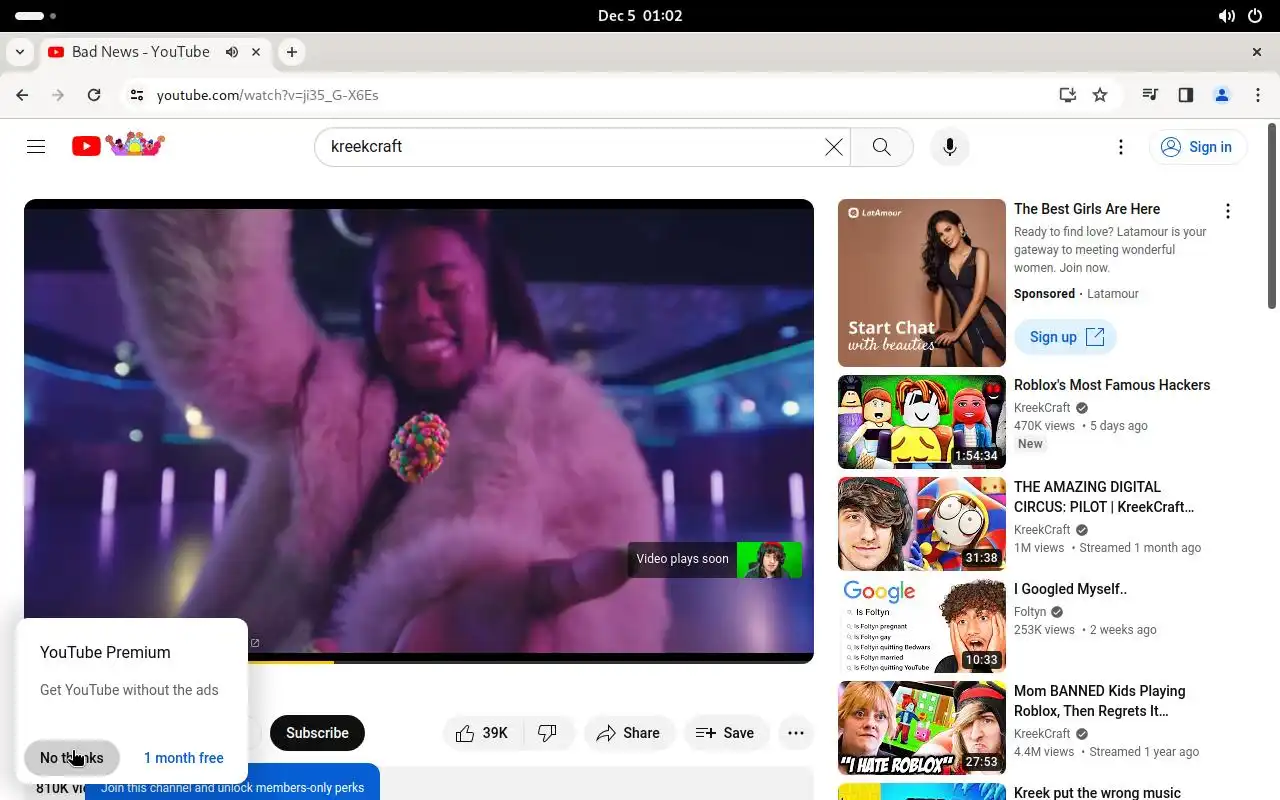Open THE AMAZING DIGITAL CIRCUS title link
Viewport: 1280px width, 800px height.
(x=1104, y=497)
